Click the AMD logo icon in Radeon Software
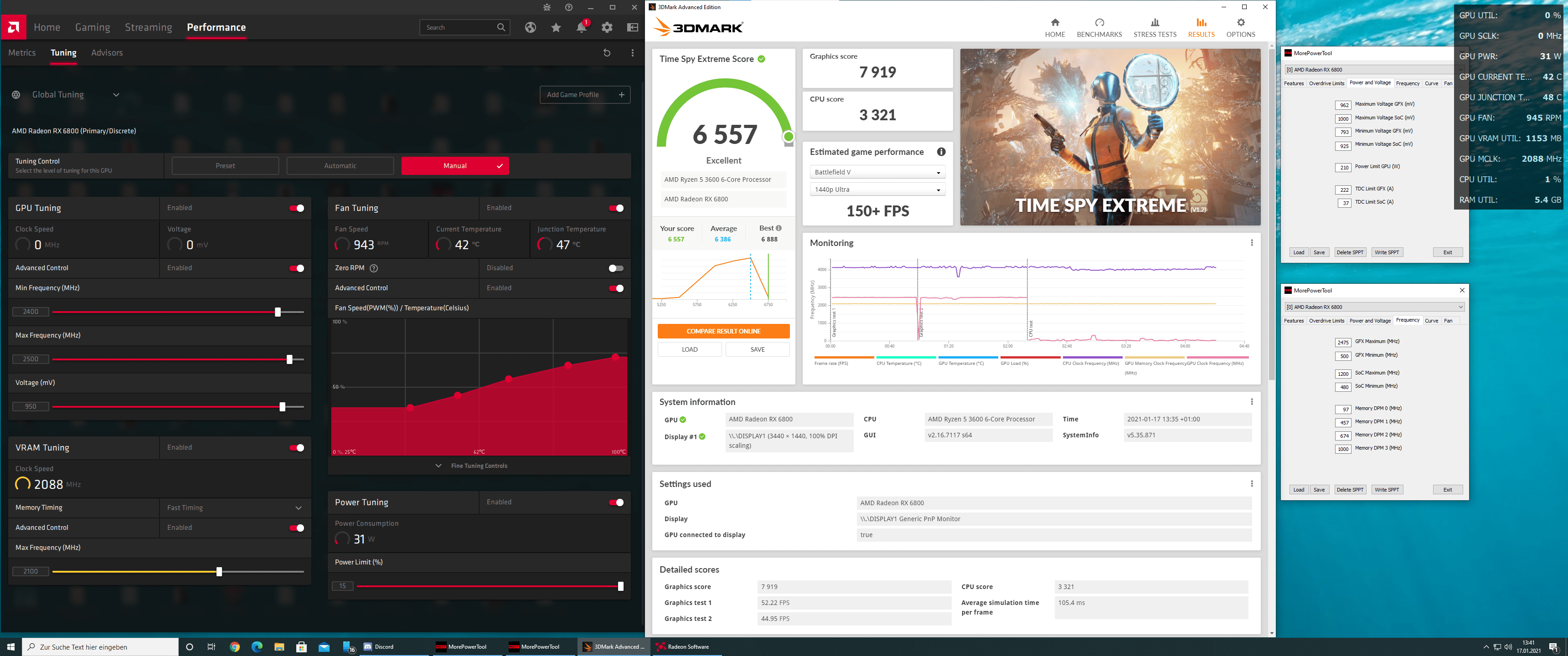Screen dimensions: 1568x656 [x=13, y=27]
